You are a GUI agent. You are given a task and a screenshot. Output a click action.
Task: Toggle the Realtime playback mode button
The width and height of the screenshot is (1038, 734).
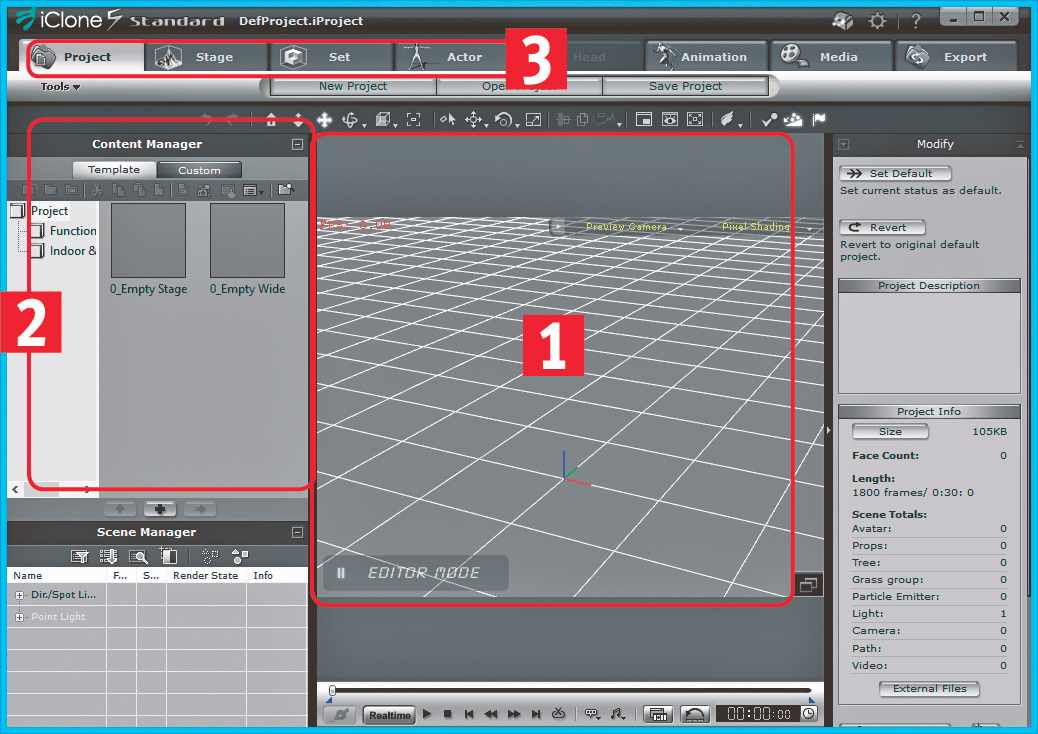389,715
